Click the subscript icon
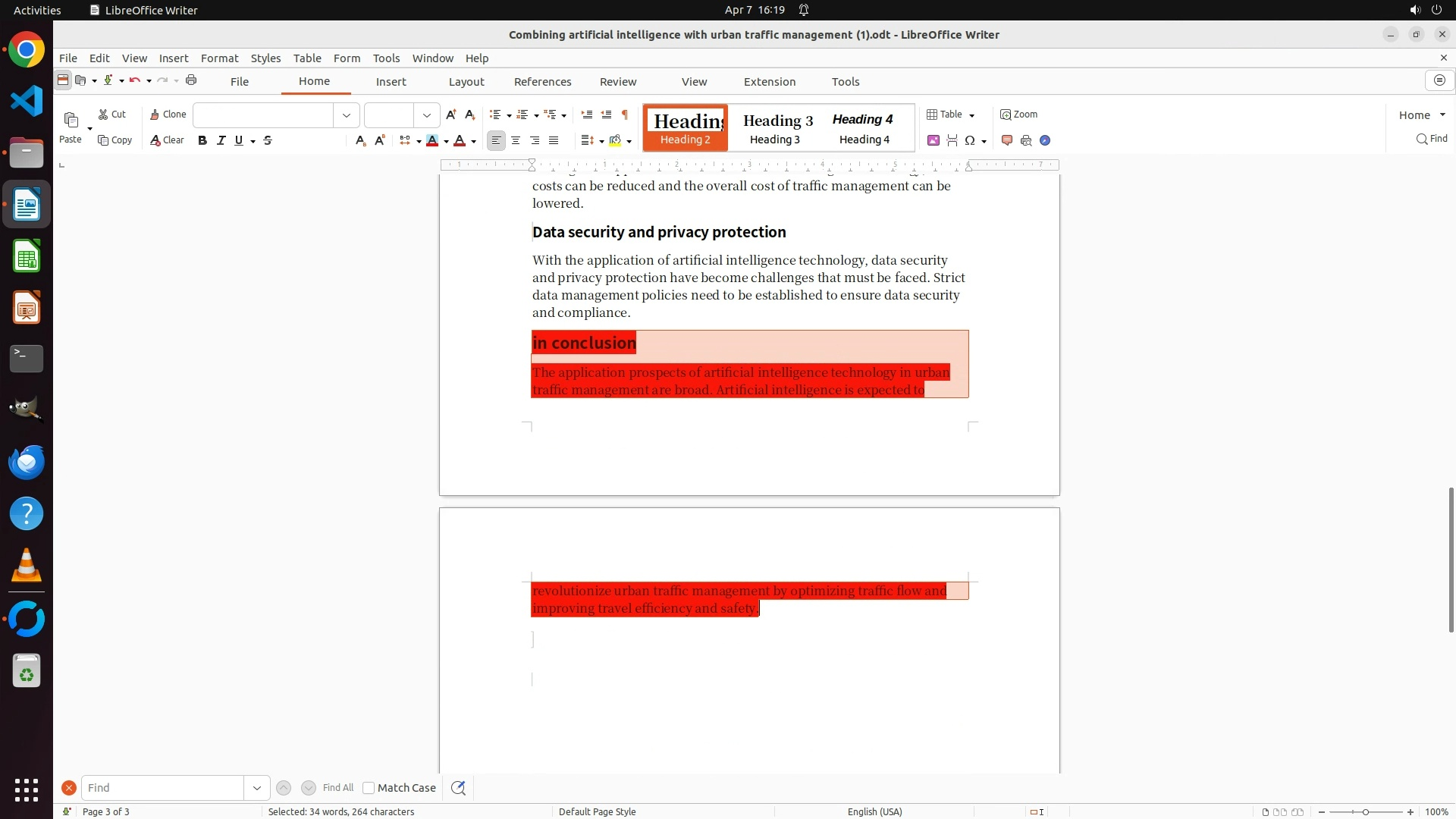Screen dimensions: 1456x819 [360, 140]
